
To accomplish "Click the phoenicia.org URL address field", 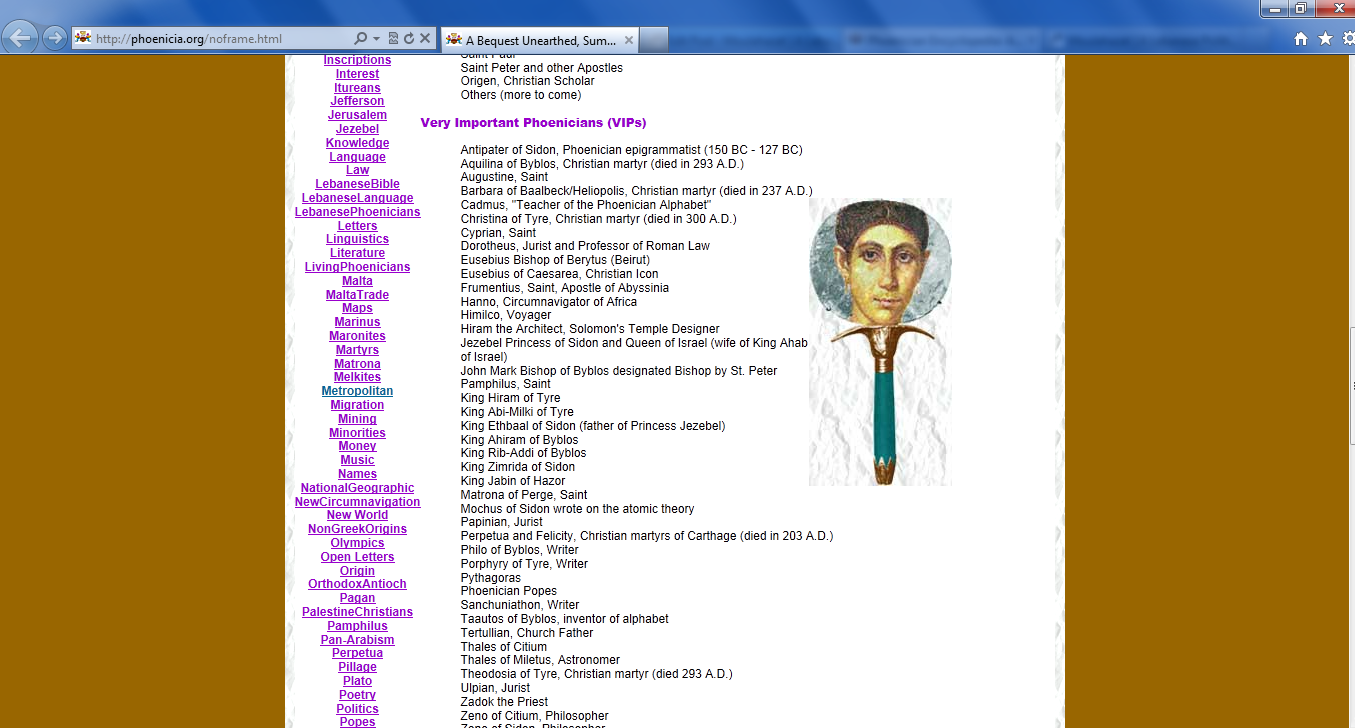I will pyautogui.click(x=220, y=39).
